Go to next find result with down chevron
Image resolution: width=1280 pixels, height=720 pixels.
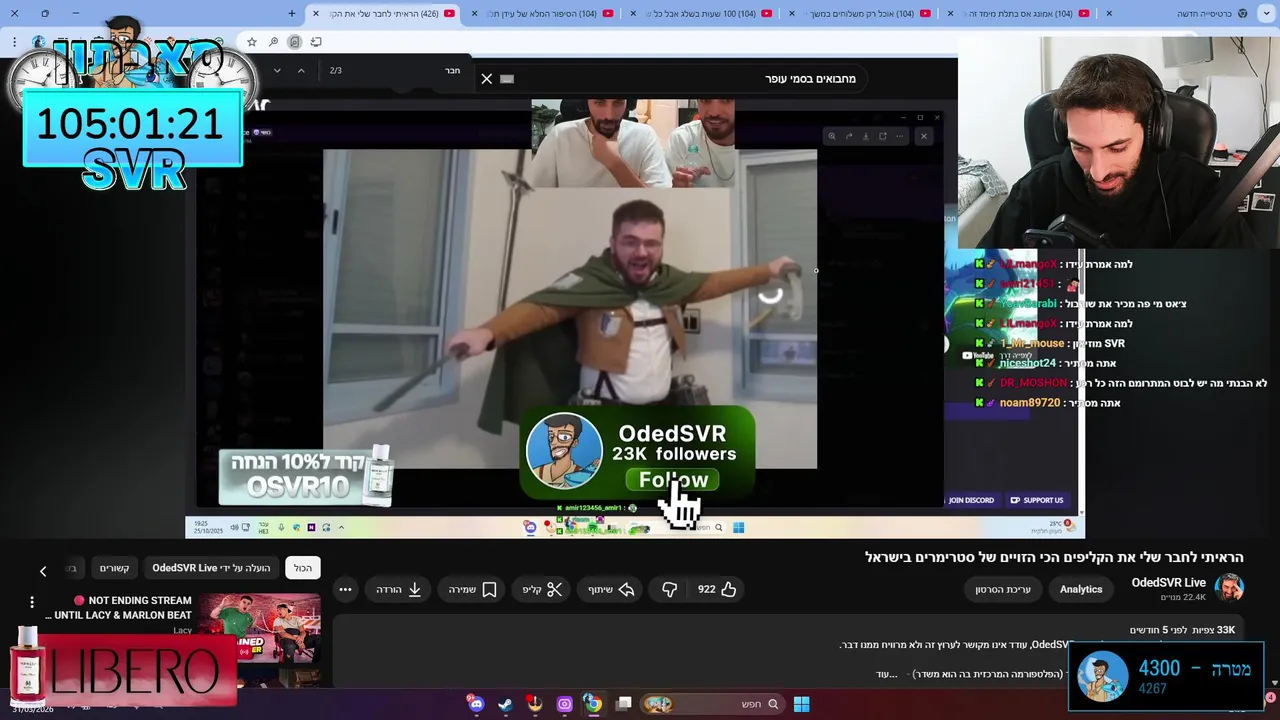[277, 70]
